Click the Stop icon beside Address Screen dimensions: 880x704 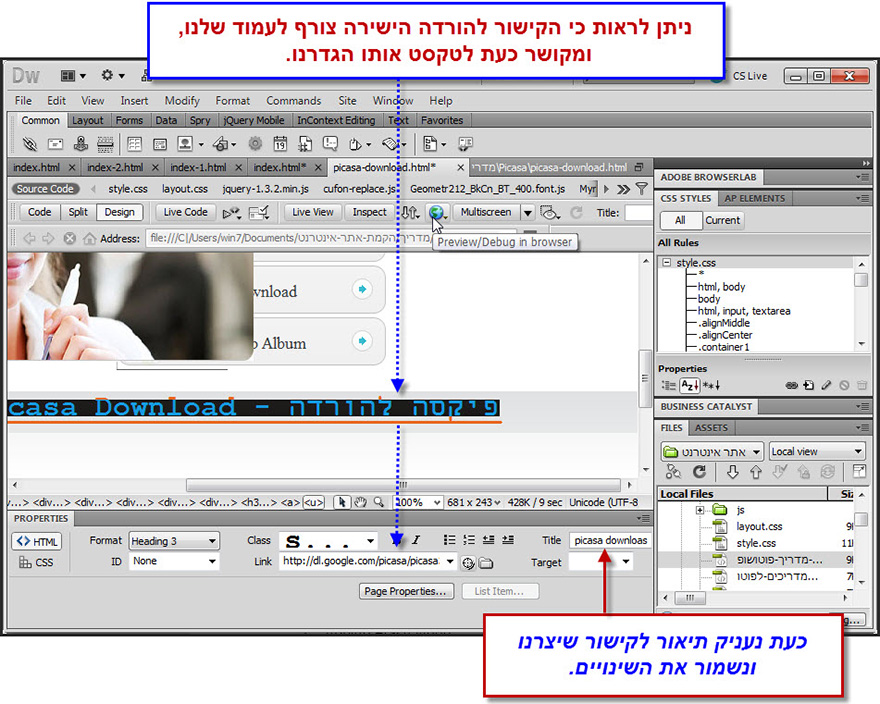tap(70, 239)
